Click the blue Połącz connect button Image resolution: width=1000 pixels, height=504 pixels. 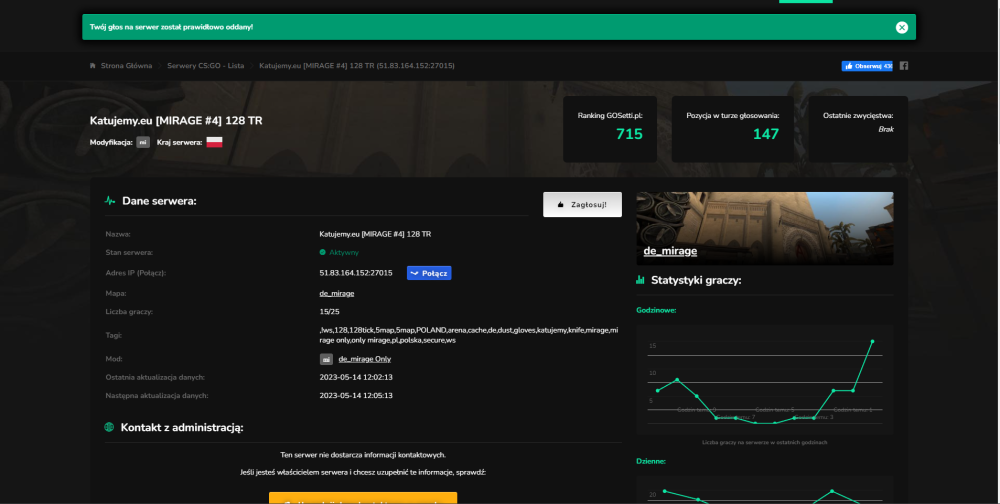pyautogui.click(x=429, y=273)
